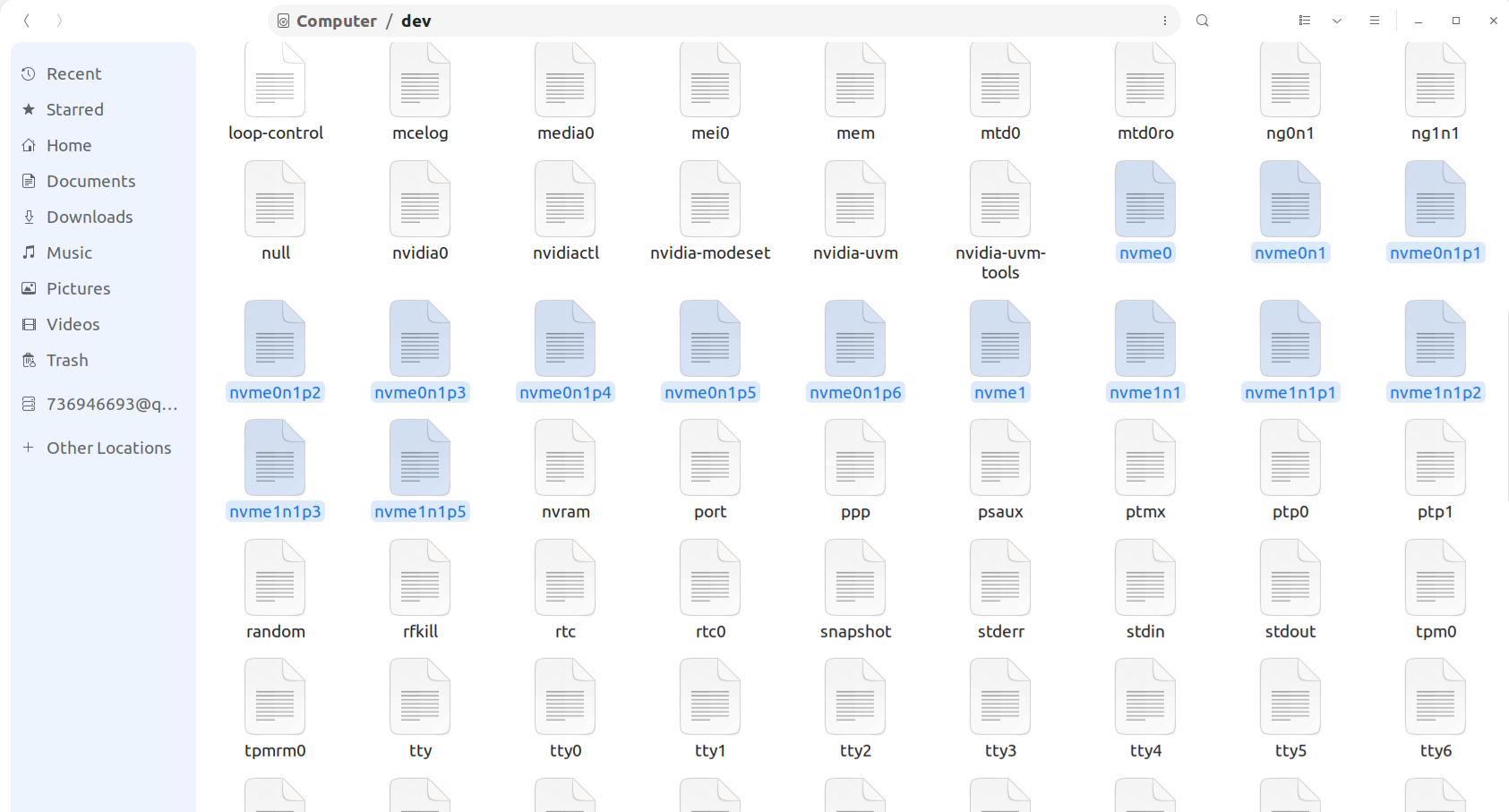
Task: Click Computer in the path bar
Action: click(x=336, y=21)
